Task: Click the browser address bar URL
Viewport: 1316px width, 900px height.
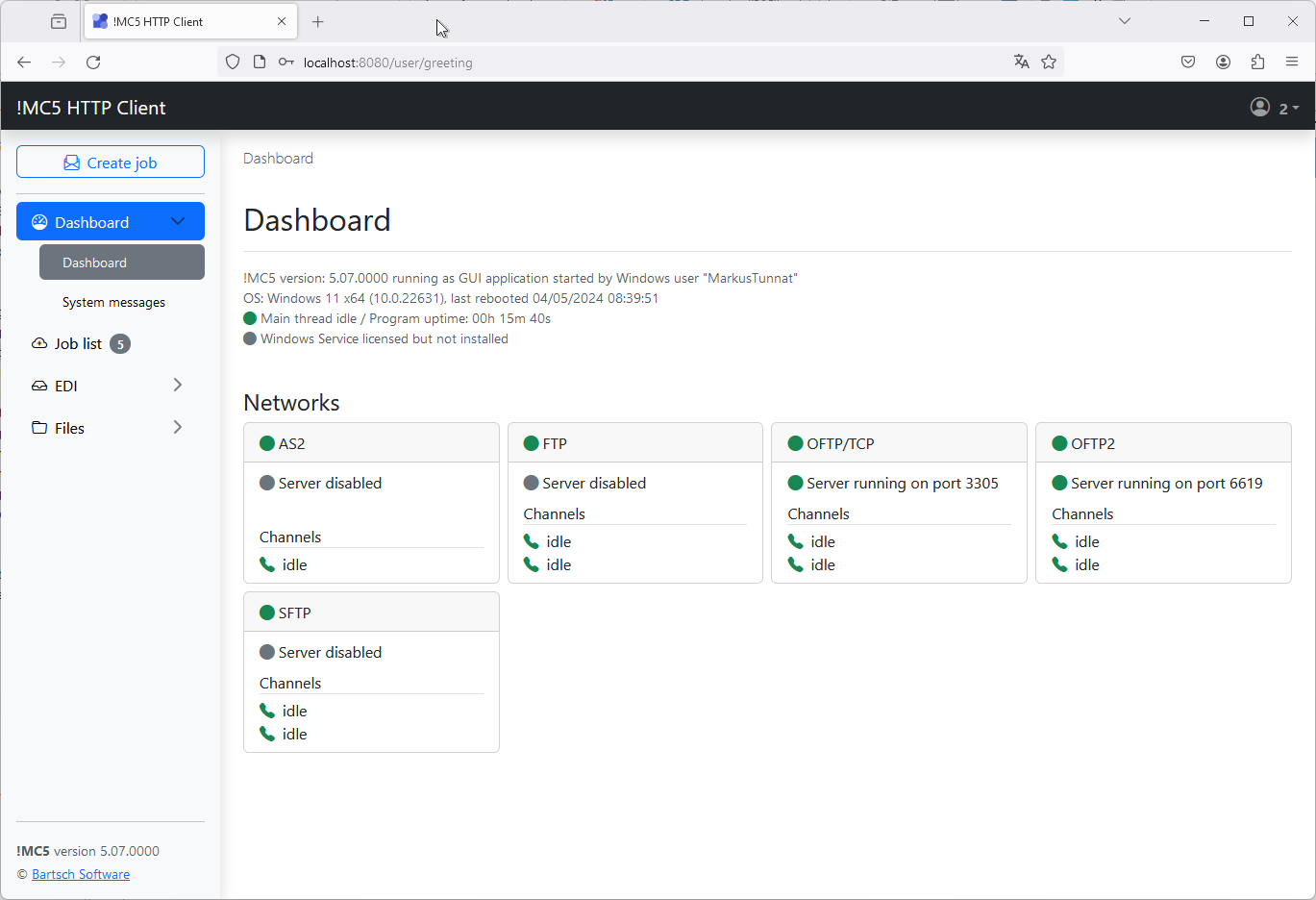Action: pyautogui.click(x=387, y=62)
